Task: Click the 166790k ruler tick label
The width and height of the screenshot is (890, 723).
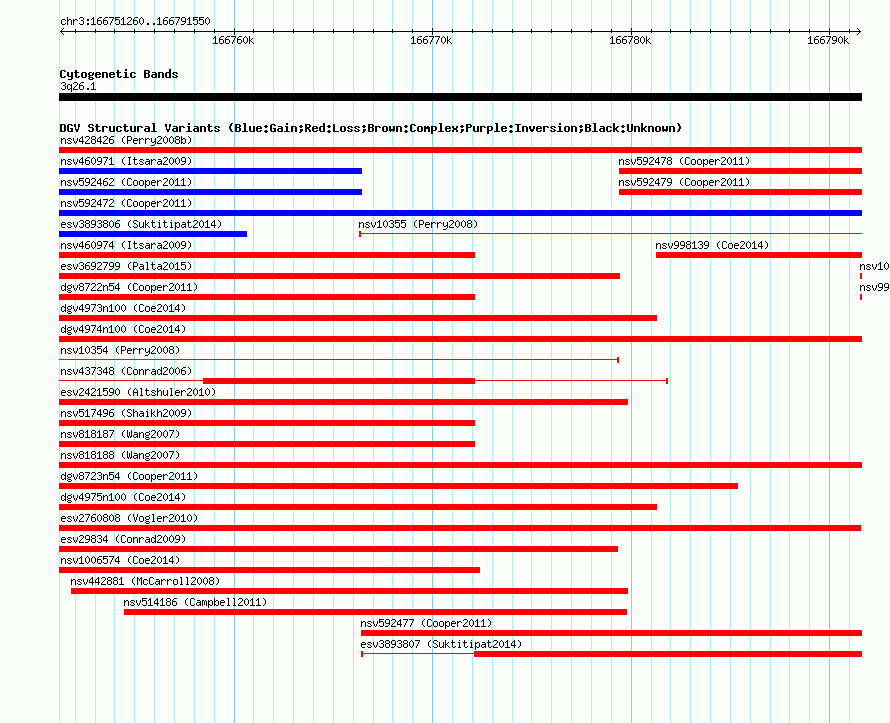Action: point(828,40)
